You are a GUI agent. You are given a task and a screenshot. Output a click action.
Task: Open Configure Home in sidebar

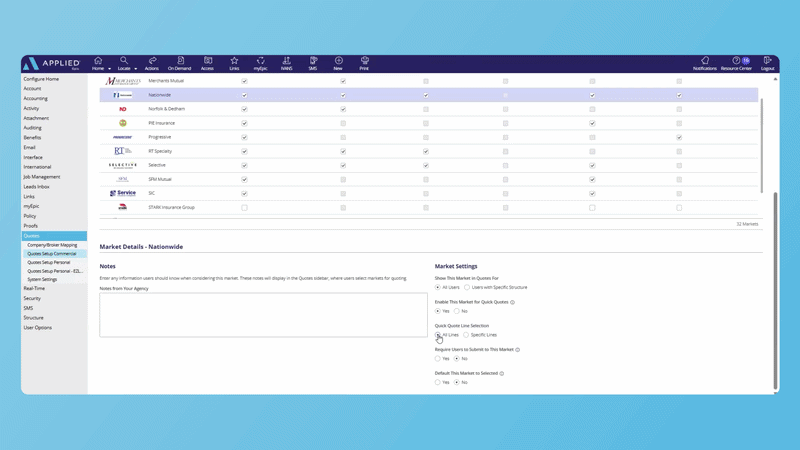41,79
